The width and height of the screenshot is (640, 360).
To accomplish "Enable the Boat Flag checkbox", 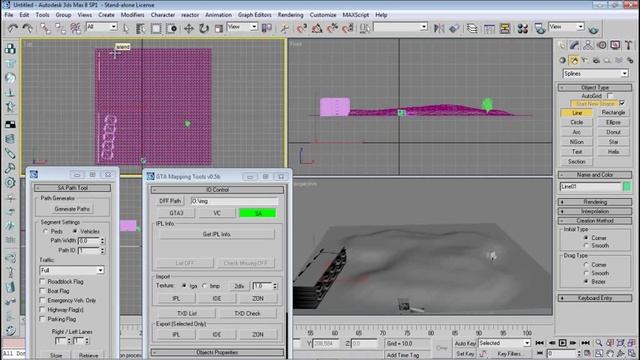I will (42, 291).
